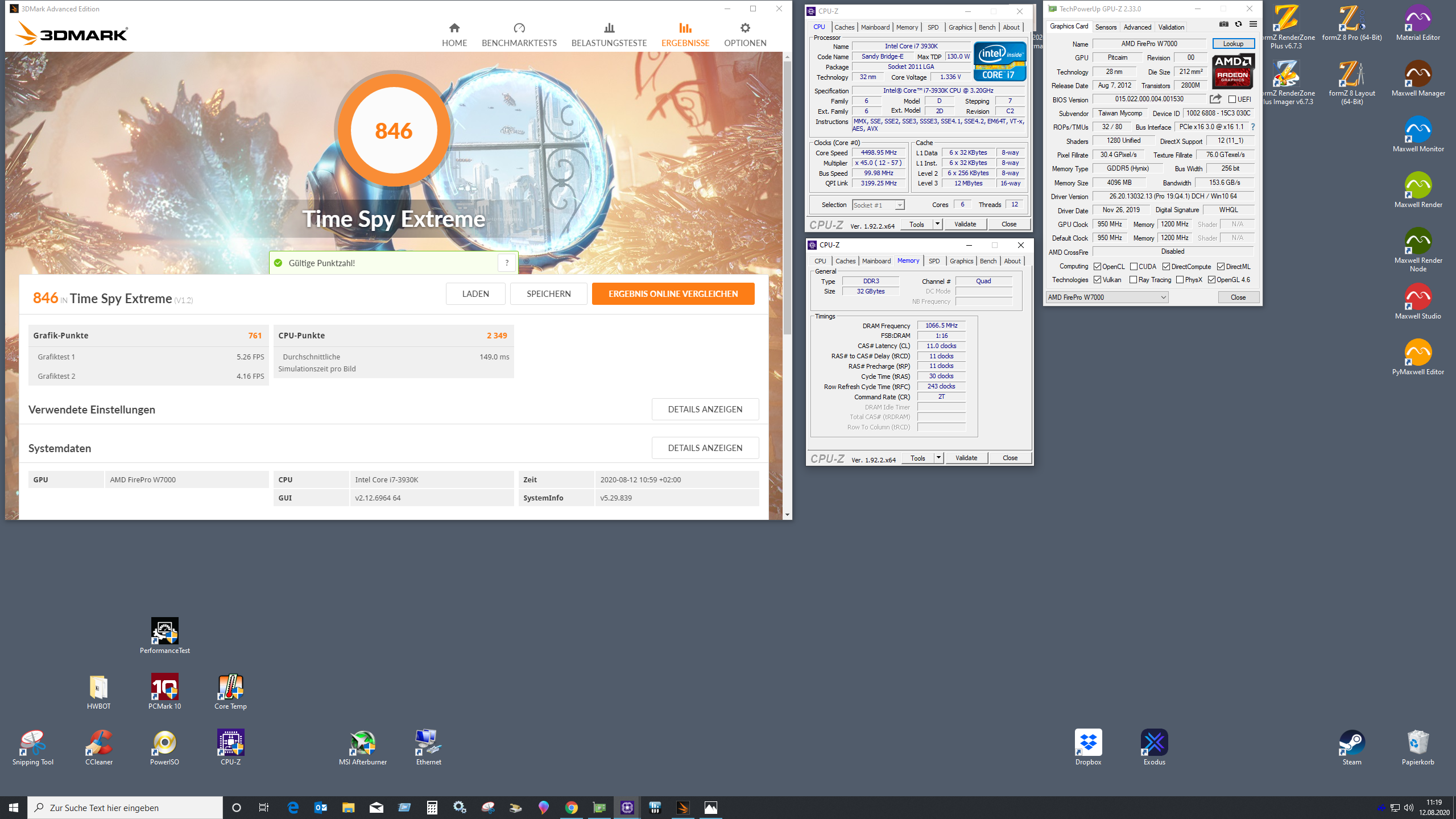This screenshot has width=1456, height=819.
Task: Launch Maxwell Studio desktop icon
Action: click(x=1418, y=301)
